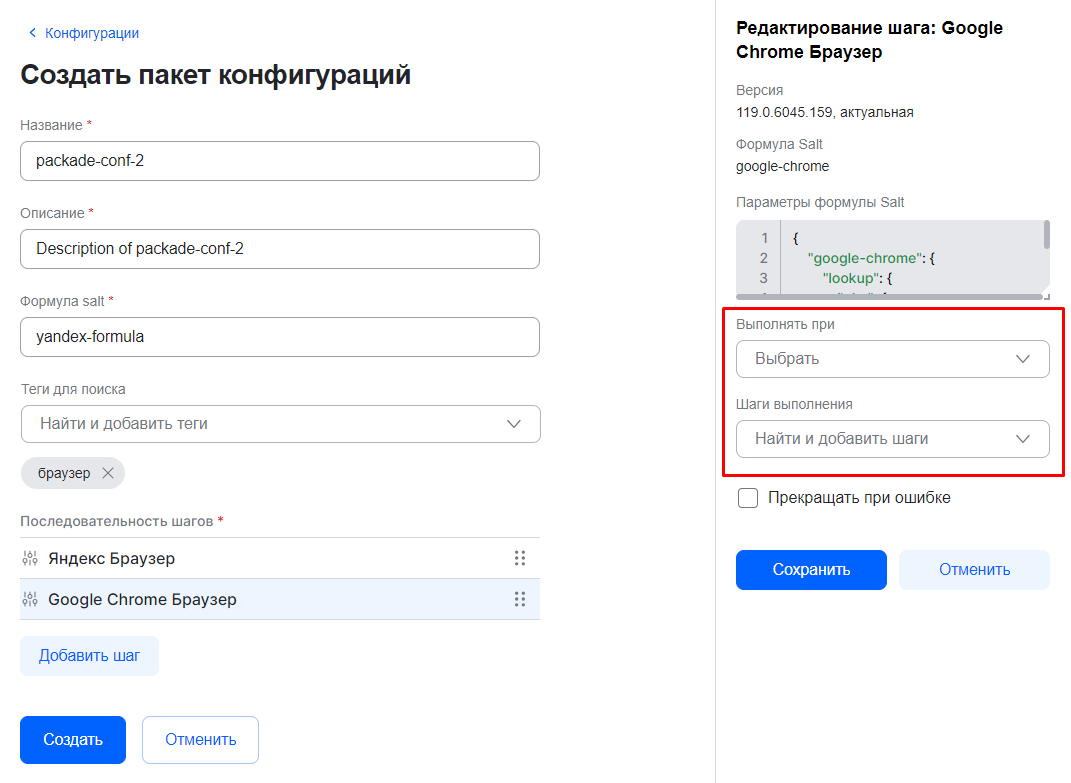Grab the drag handle of Google Chrome Браузер step
The height and width of the screenshot is (783, 1071).
click(519, 599)
